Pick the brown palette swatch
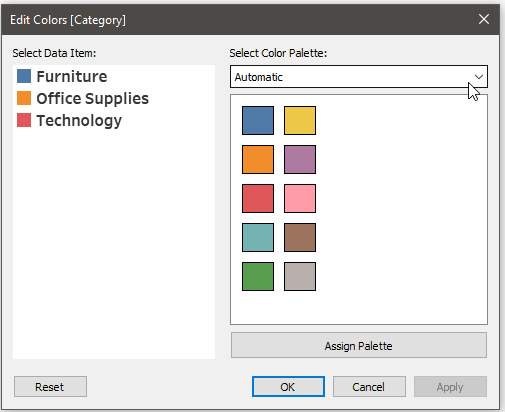 coord(300,237)
